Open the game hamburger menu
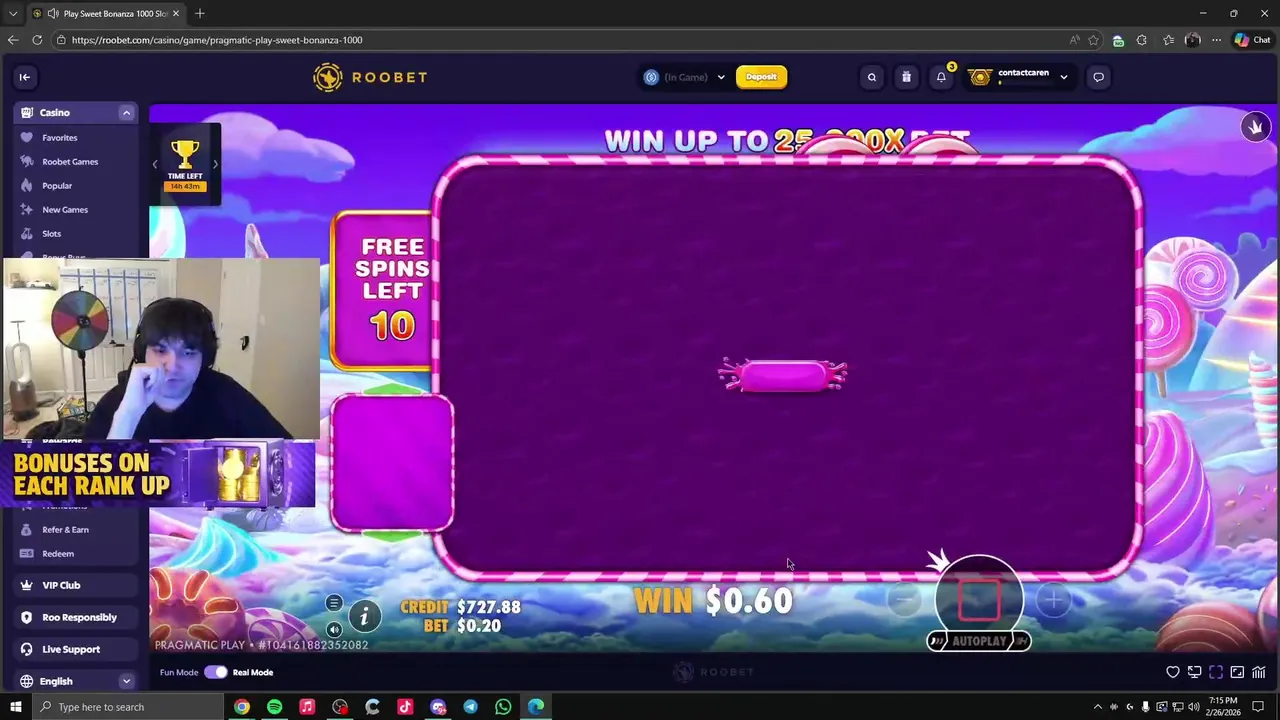 point(334,603)
